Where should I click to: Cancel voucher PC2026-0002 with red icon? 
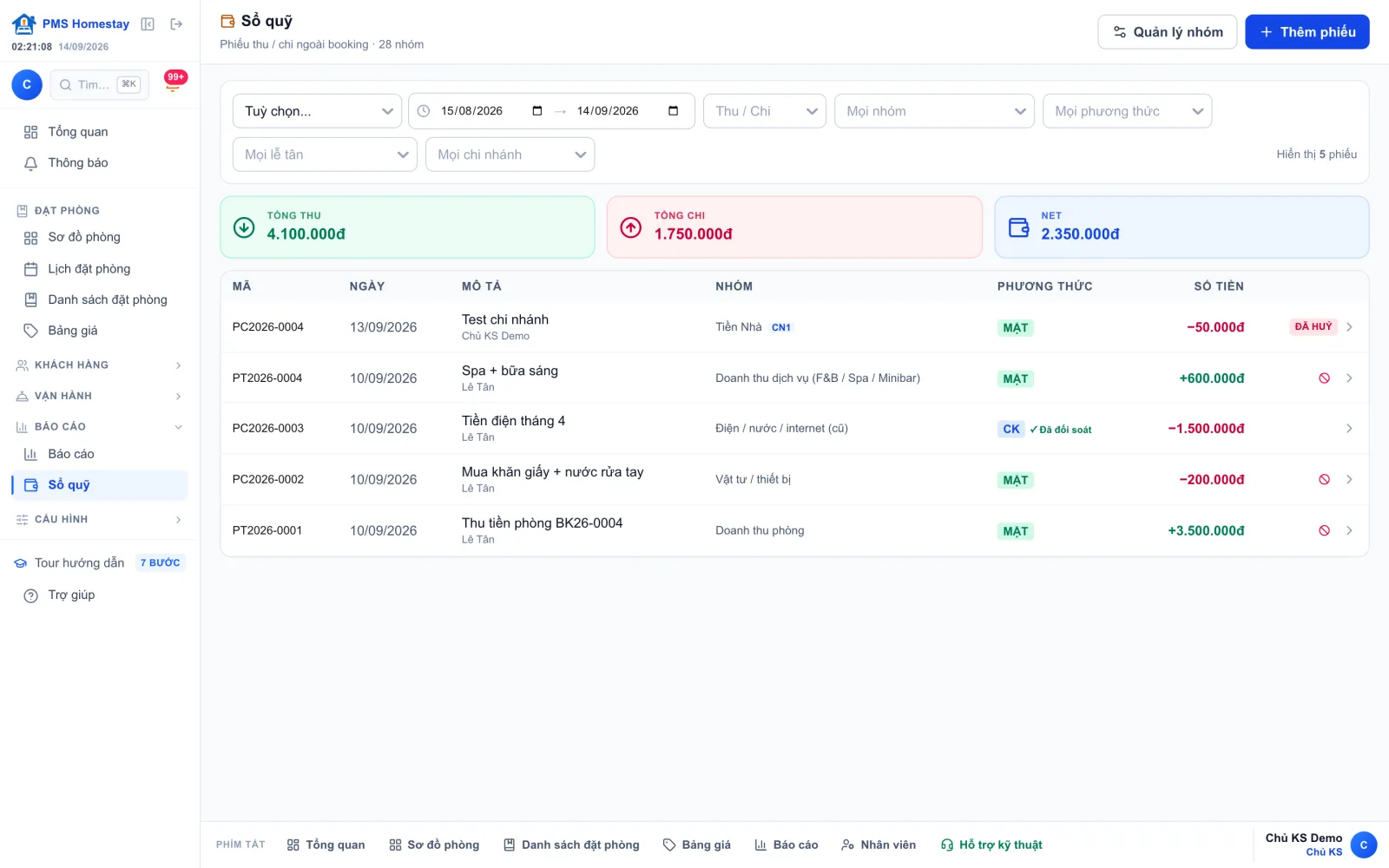[x=1324, y=479]
